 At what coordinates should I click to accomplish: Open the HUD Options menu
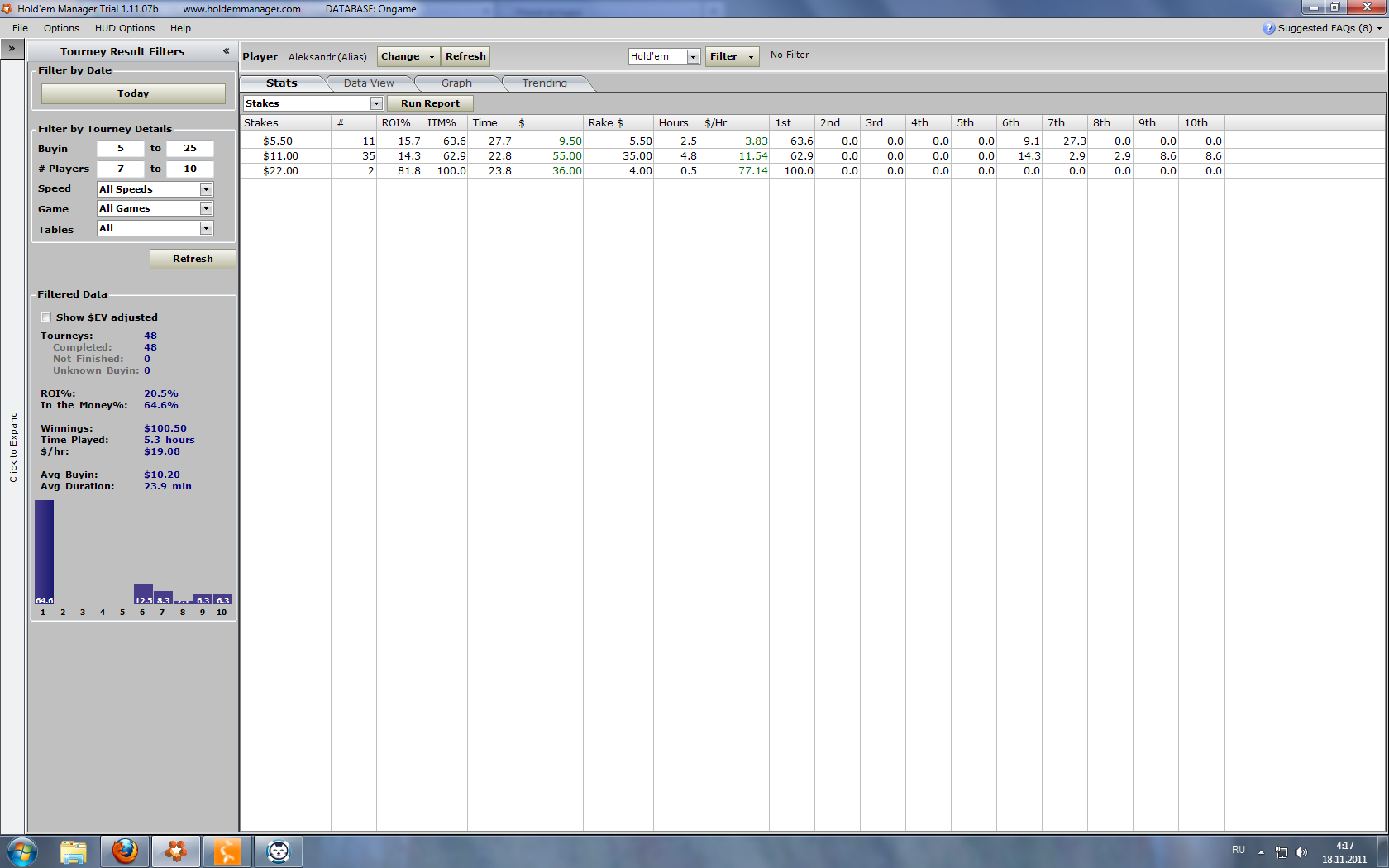pos(124,28)
